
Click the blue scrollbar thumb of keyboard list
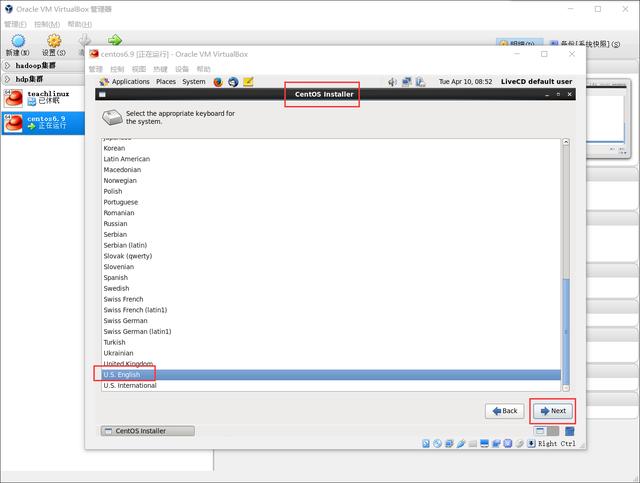(566, 331)
